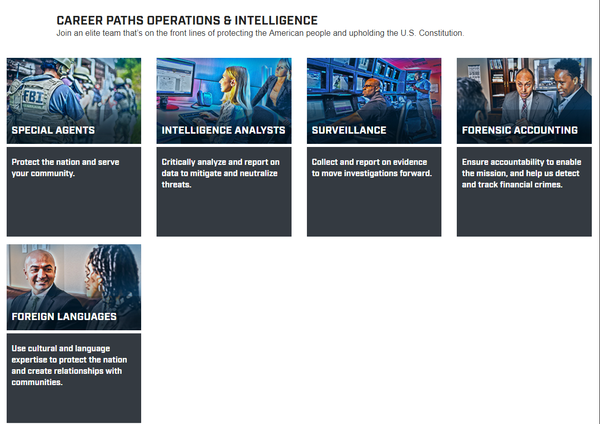Open the Special Agents career title
The width and height of the screenshot is (600, 424).
[x=53, y=130]
